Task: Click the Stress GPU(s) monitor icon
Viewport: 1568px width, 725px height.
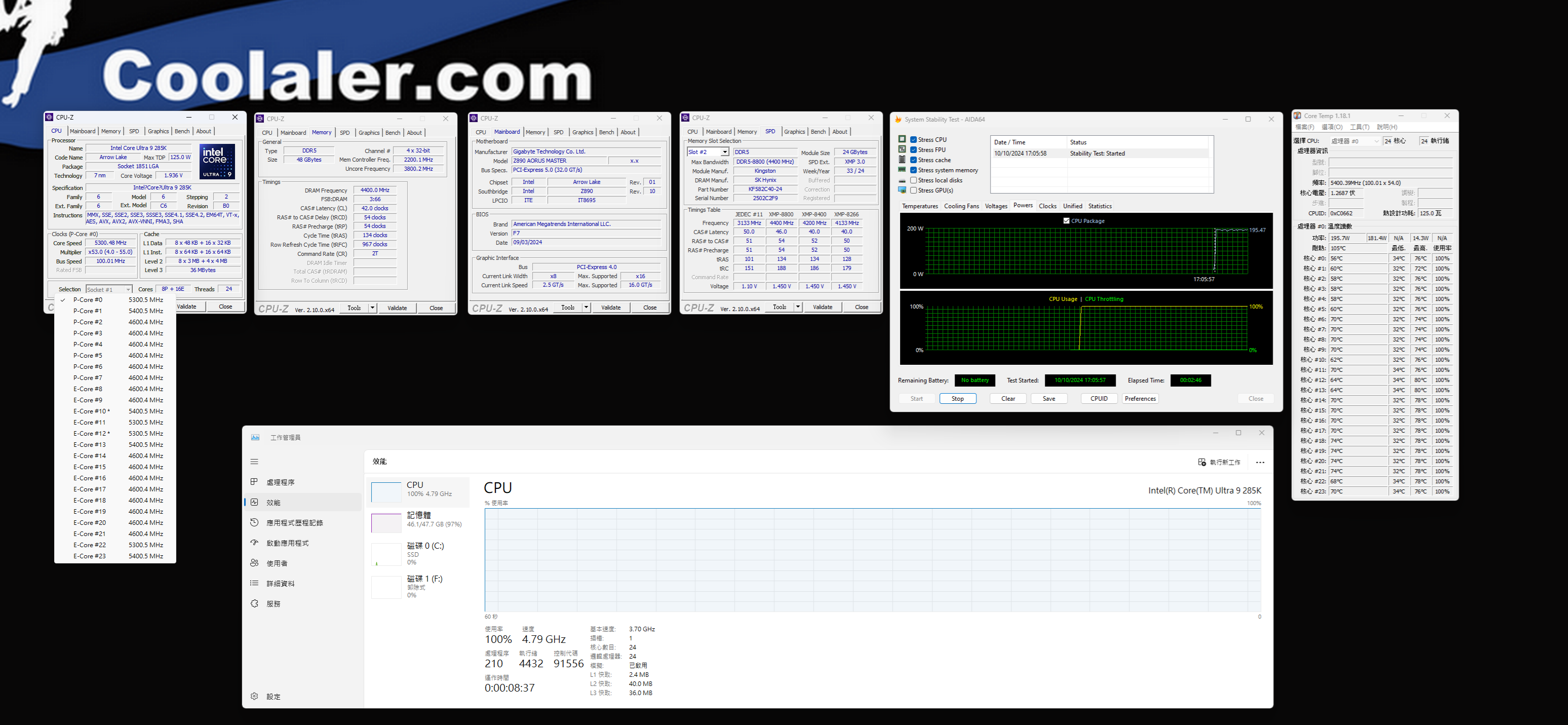Action: [902, 190]
